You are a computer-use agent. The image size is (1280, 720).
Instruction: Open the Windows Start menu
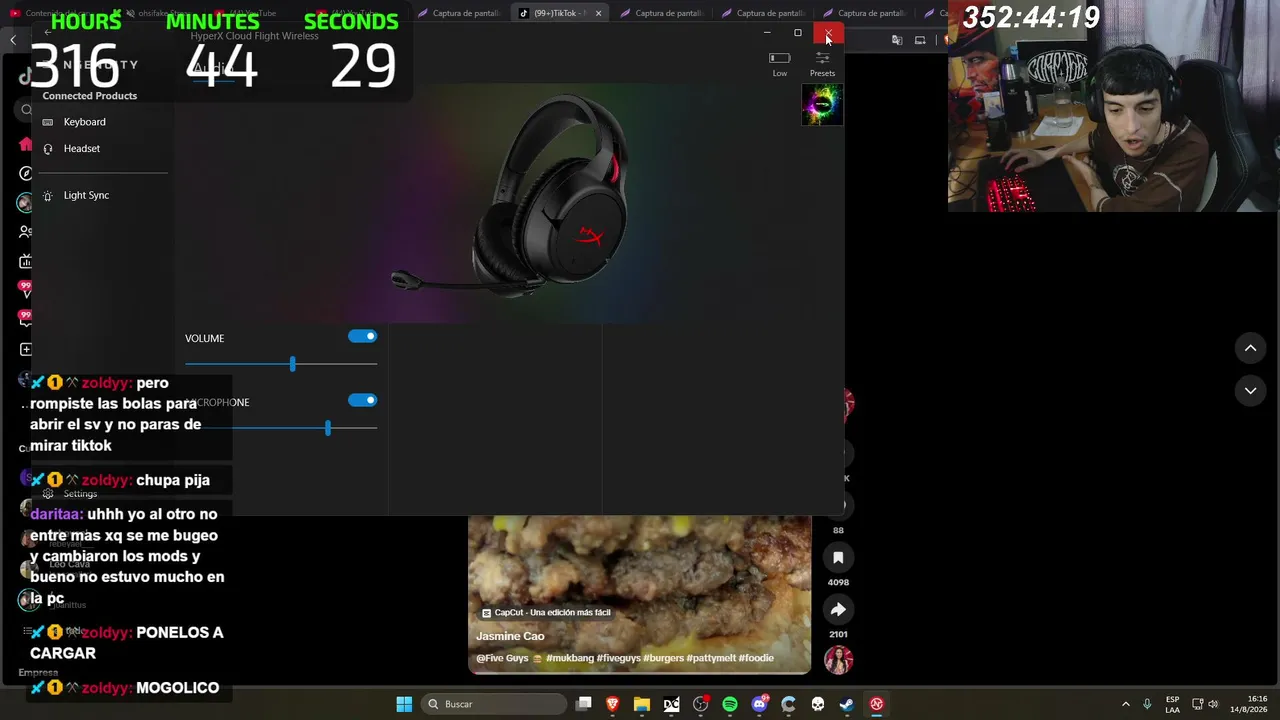pos(404,704)
